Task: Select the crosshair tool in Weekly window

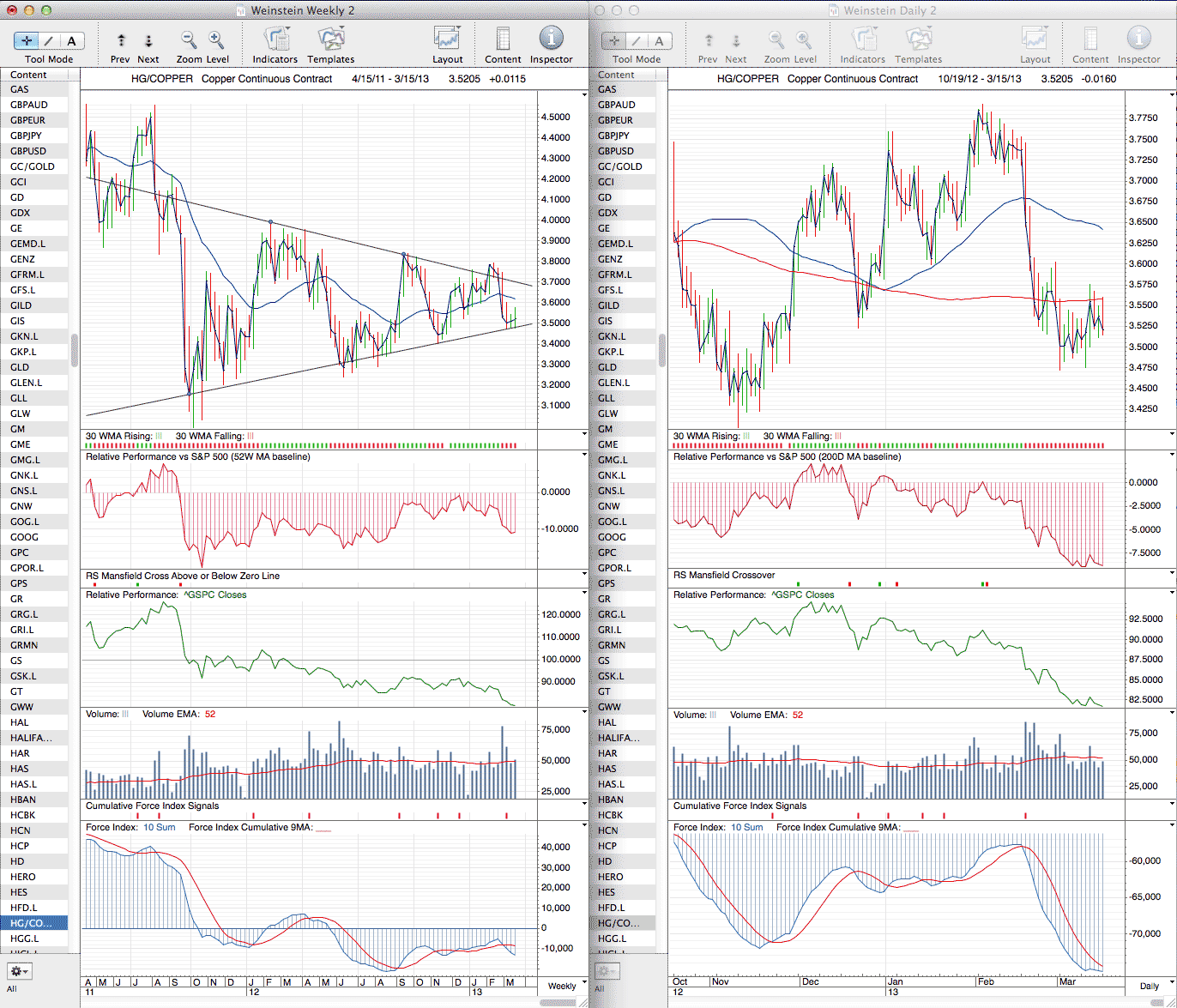Action: pos(27,40)
